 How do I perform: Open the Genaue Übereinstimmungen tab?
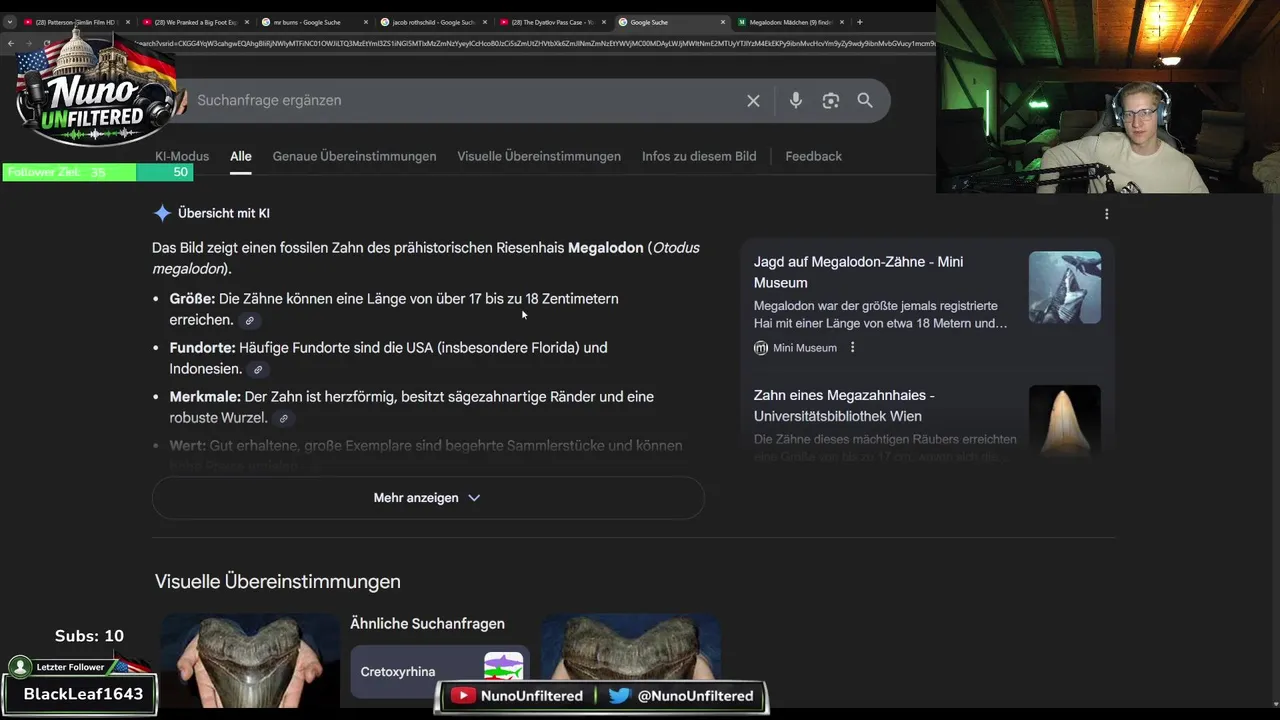coord(354,156)
